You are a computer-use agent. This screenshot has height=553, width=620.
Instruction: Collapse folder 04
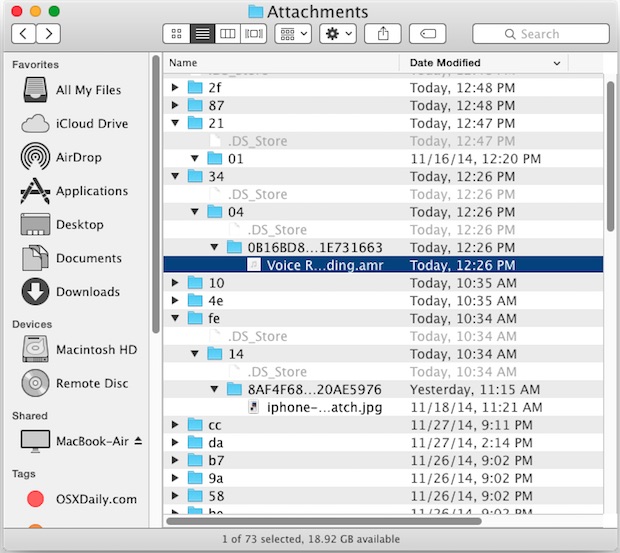tap(195, 212)
